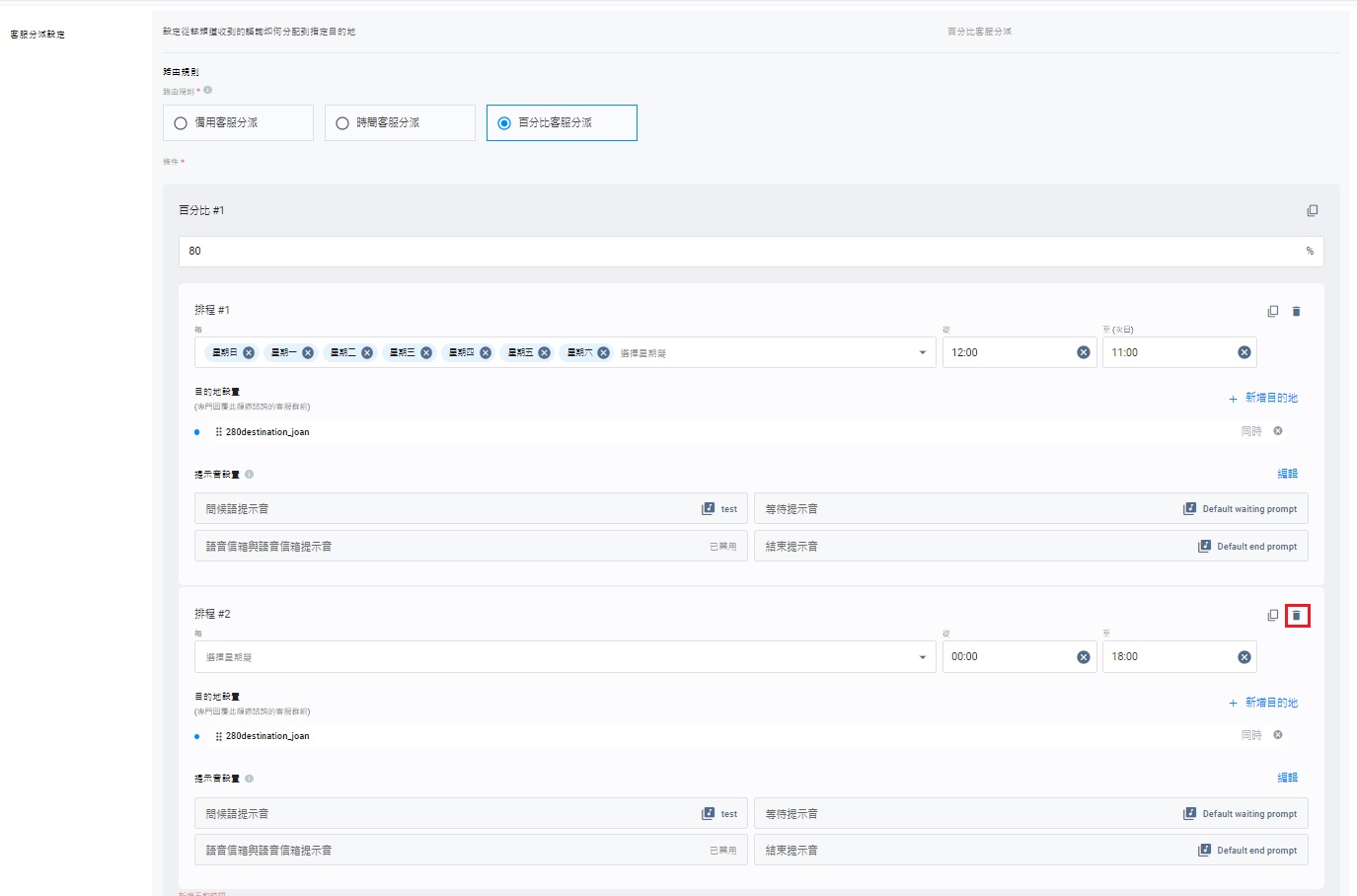Remove the 星期五 chip from 排程 #1

pyautogui.click(x=545, y=352)
